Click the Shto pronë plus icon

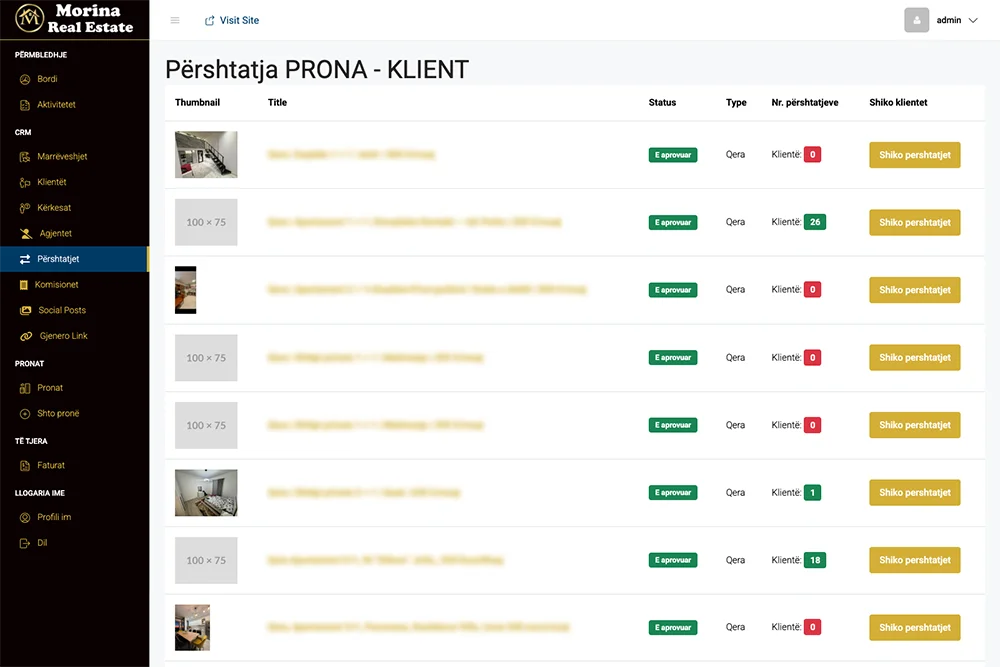[26, 414]
